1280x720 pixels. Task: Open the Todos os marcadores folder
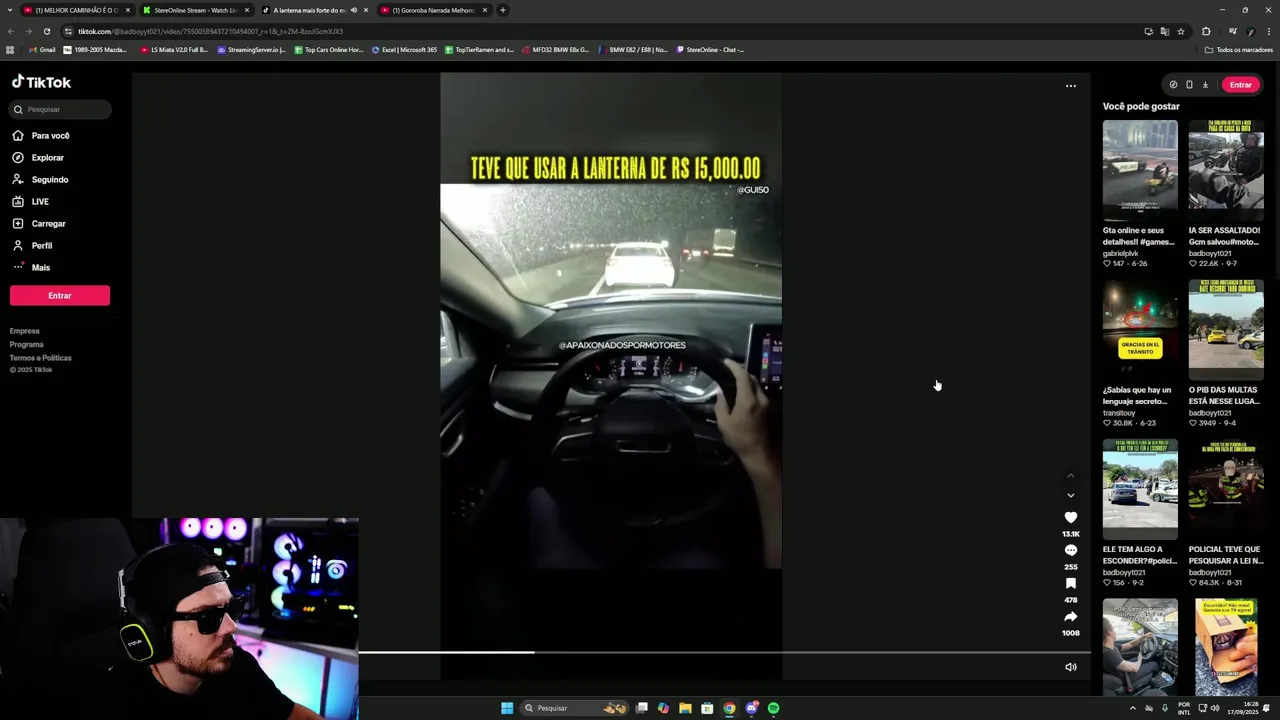(1239, 49)
